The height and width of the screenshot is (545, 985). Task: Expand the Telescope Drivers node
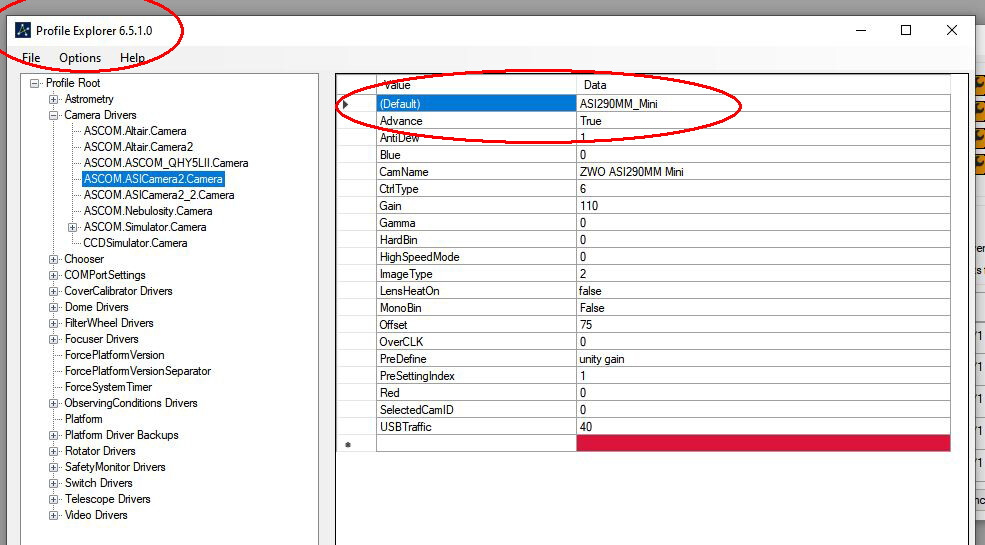pos(54,499)
